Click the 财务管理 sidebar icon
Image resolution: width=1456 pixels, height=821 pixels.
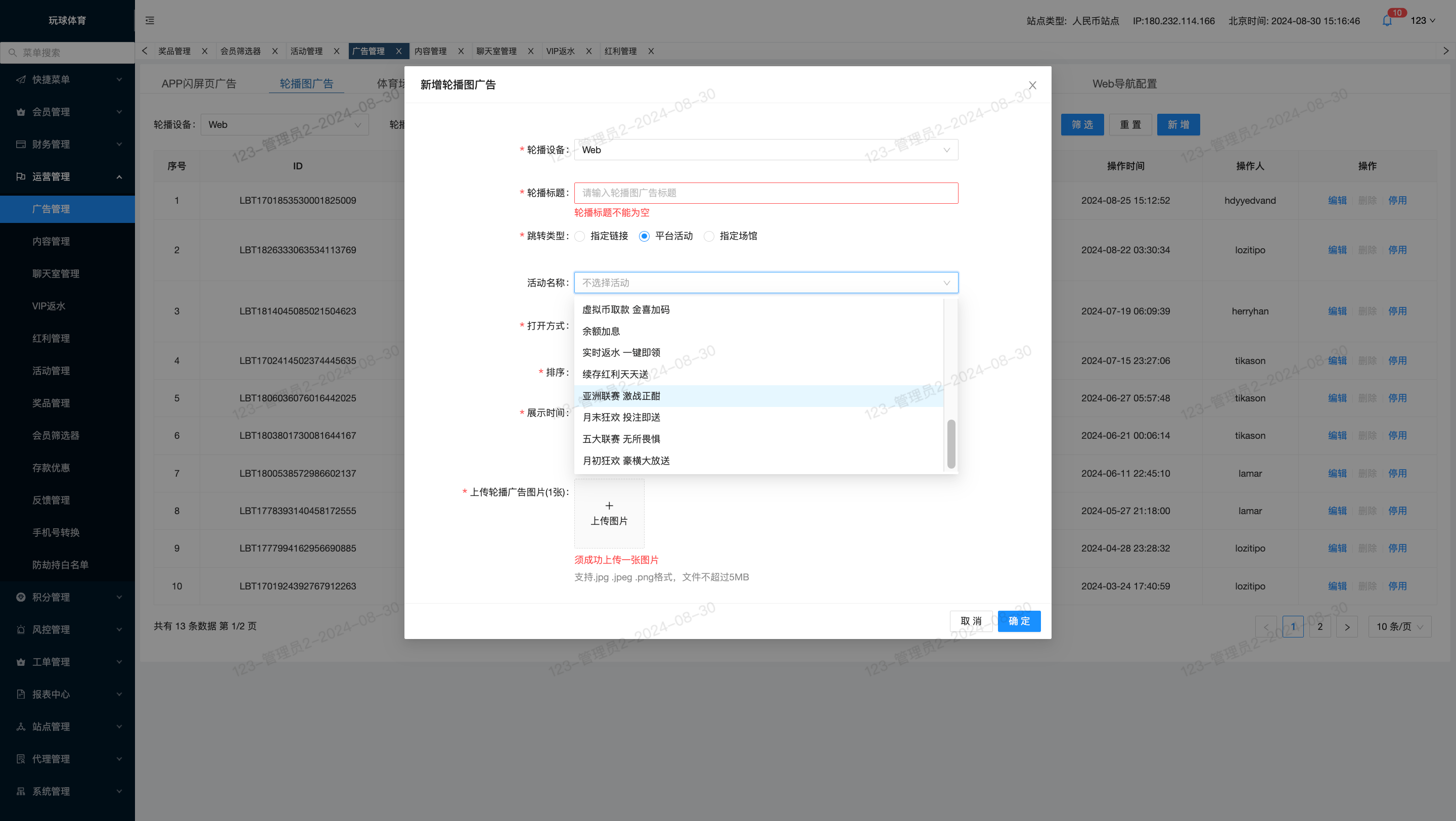click(x=21, y=144)
